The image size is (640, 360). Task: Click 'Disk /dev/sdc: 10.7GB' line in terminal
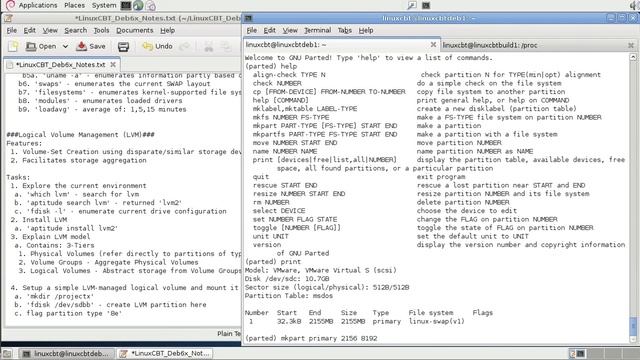[x=287, y=279]
